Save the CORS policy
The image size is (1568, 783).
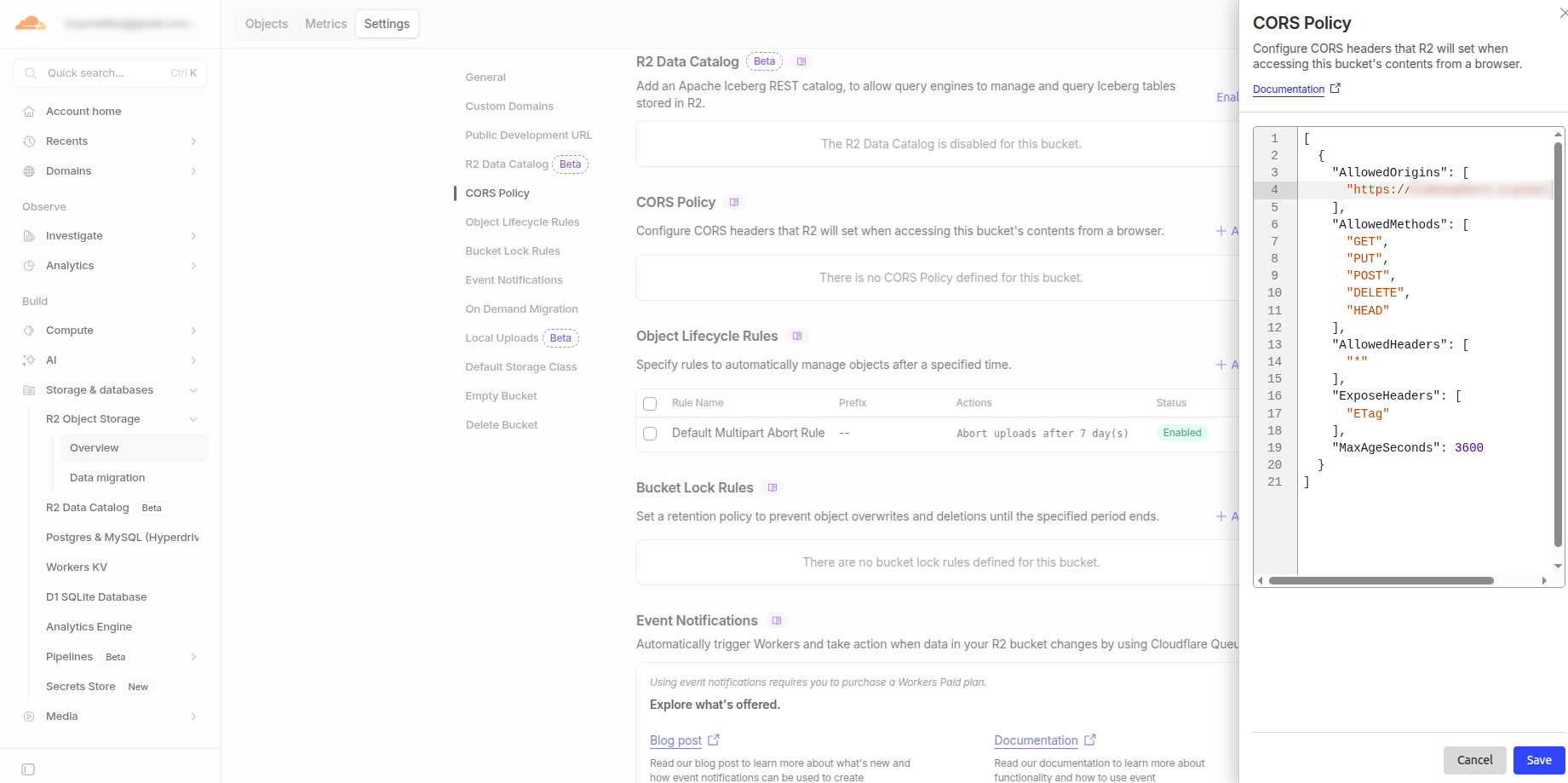pyautogui.click(x=1539, y=760)
